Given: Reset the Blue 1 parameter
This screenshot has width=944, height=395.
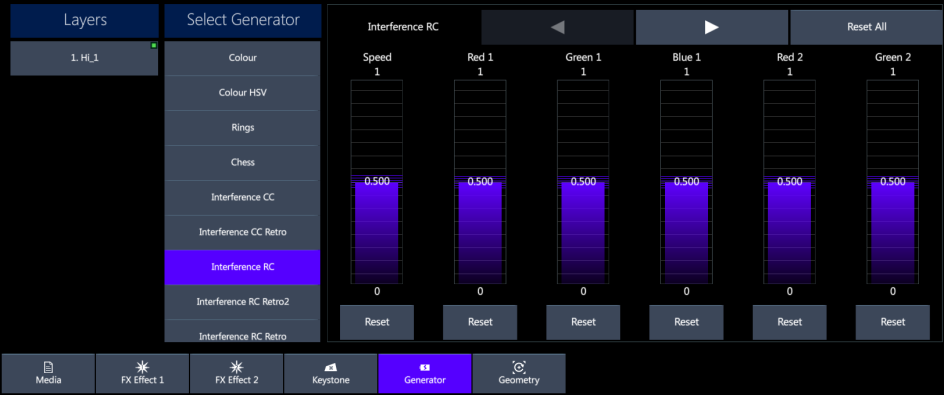Looking at the screenshot, I should pos(686,322).
